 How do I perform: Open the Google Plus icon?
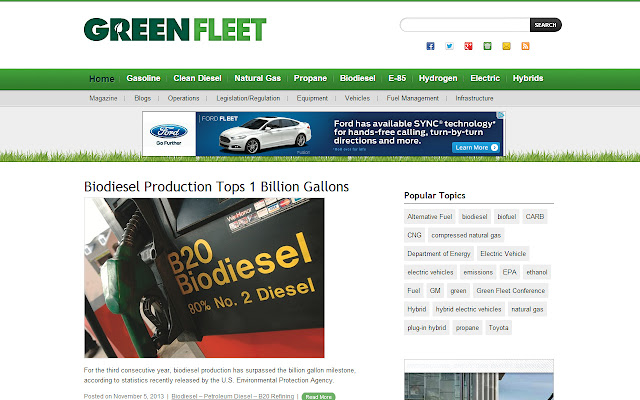tap(469, 46)
